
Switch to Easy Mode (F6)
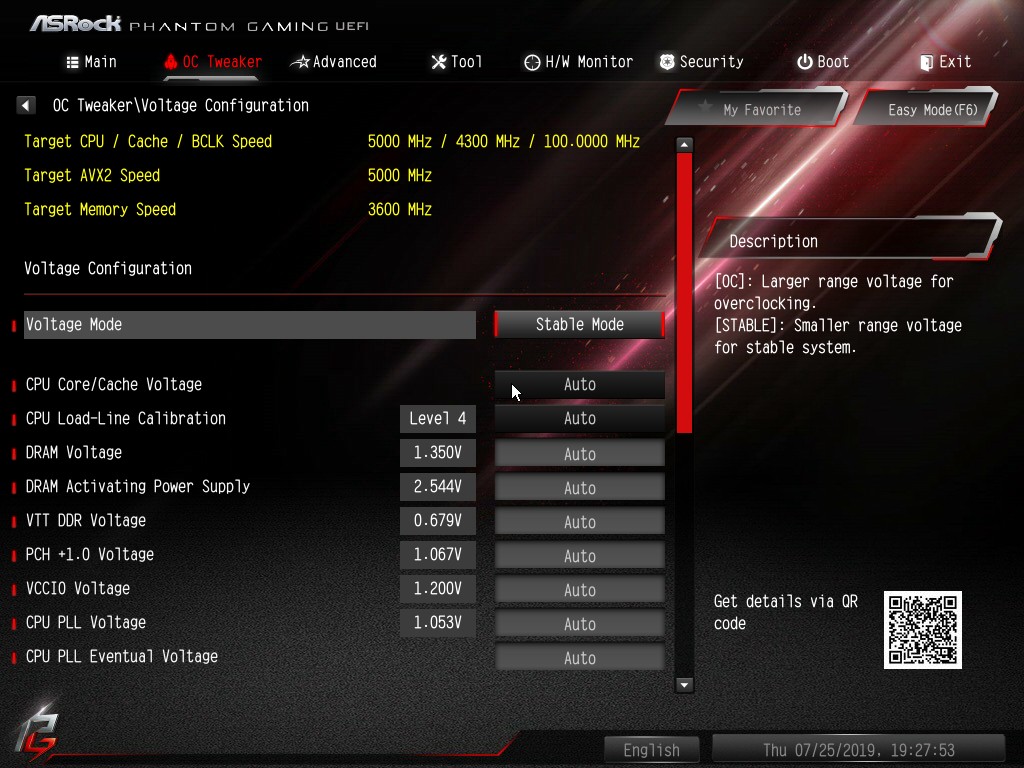pyautogui.click(x=926, y=109)
